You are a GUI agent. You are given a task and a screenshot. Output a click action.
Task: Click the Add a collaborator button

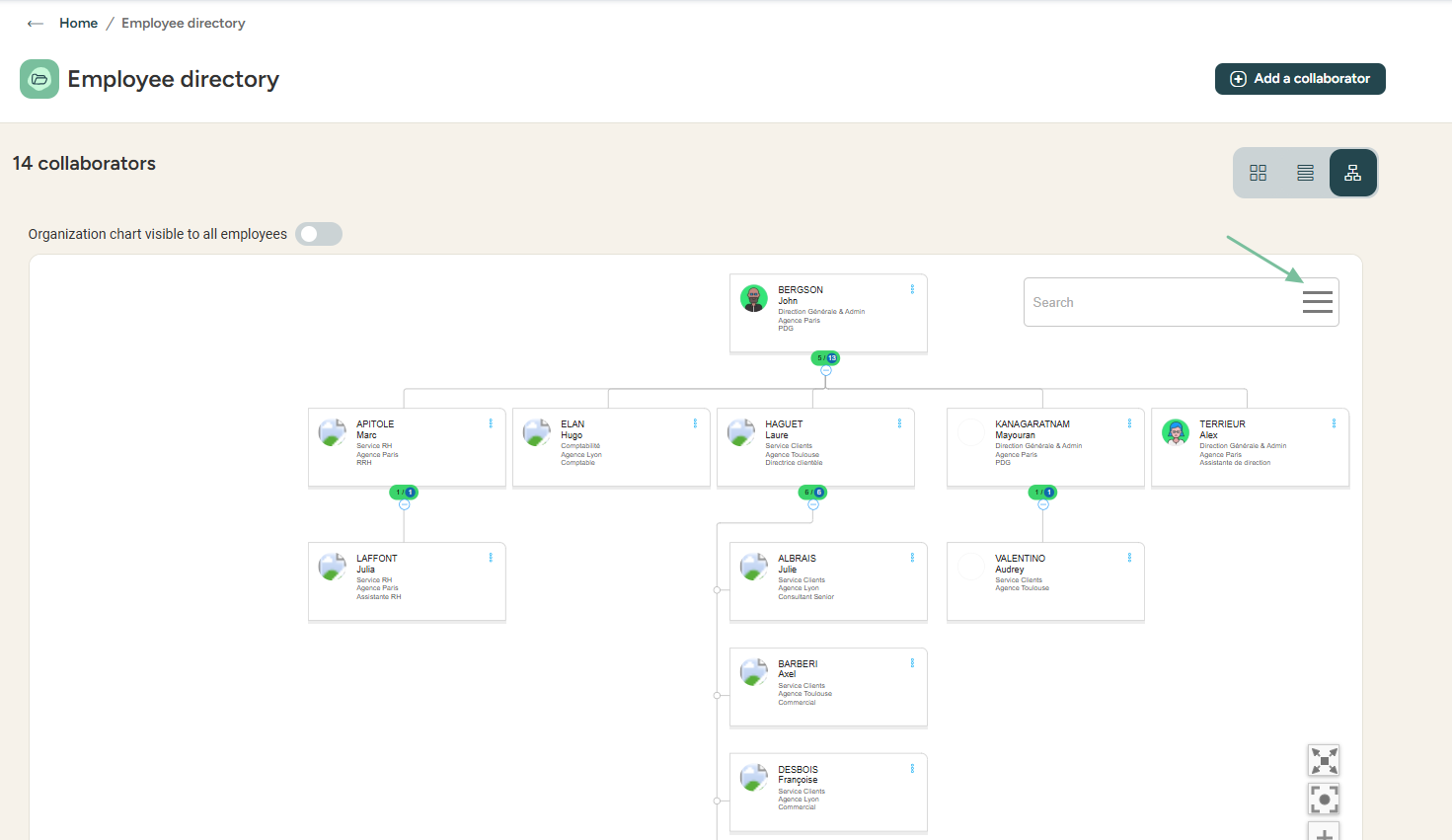[x=1299, y=79]
